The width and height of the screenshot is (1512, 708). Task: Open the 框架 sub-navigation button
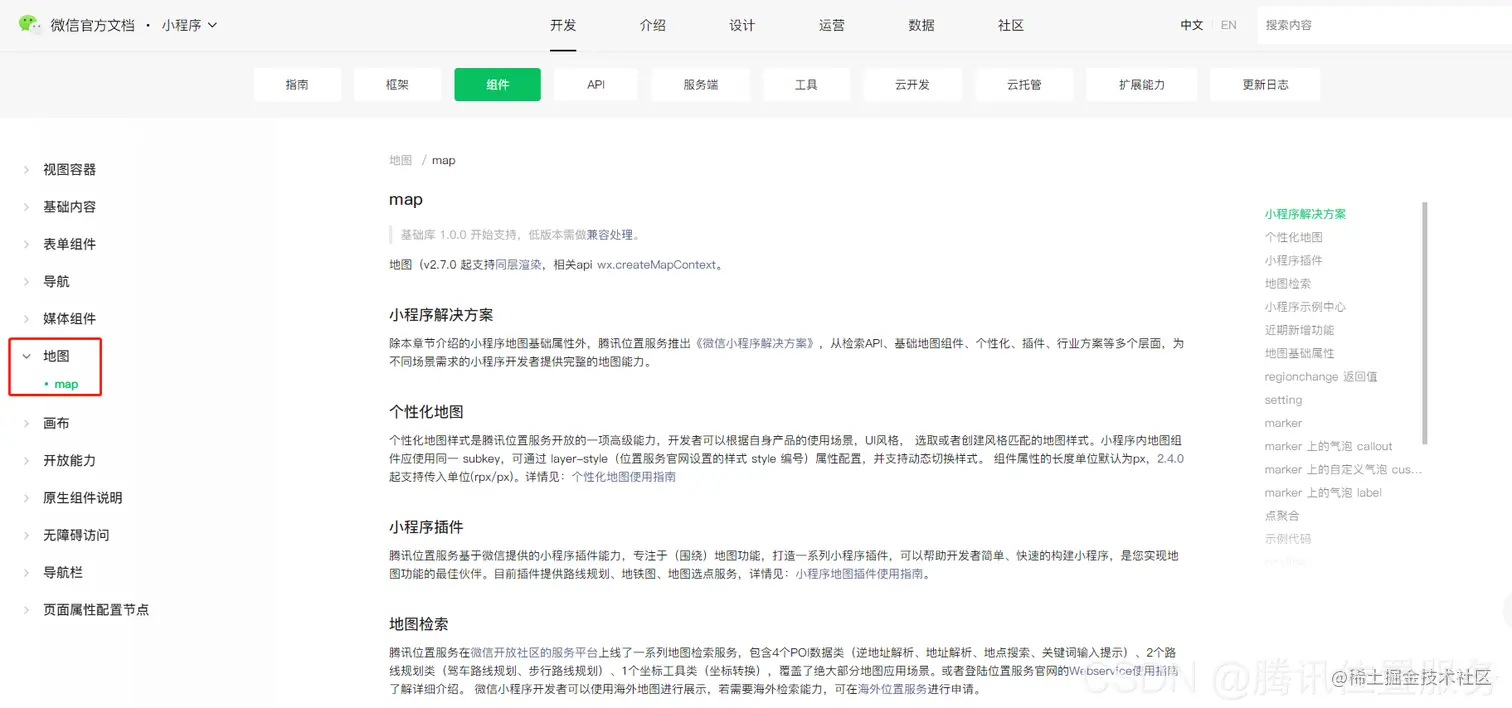(x=397, y=85)
